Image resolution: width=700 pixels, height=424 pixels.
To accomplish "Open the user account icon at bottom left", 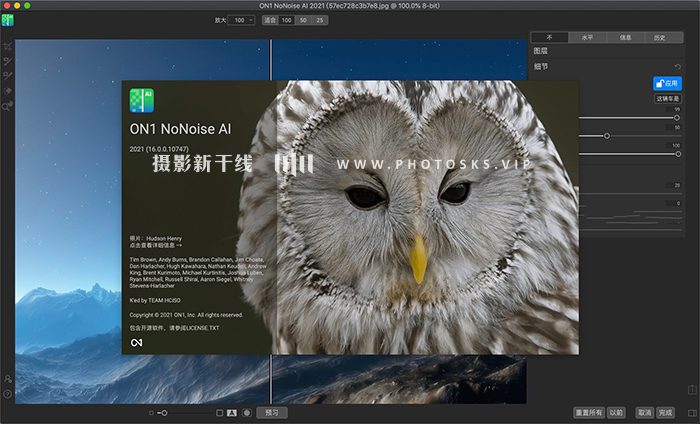I will [x=8, y=378].
